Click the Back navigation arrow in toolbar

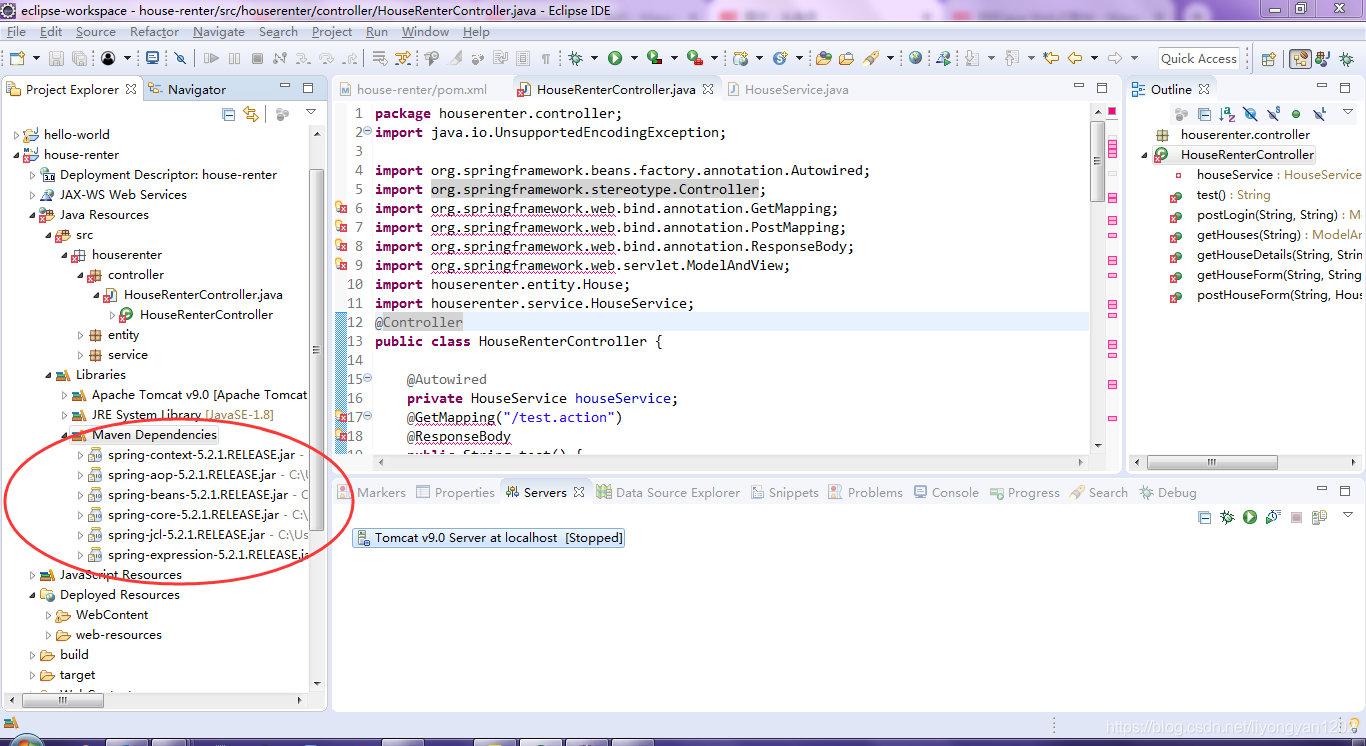(1075, 59)
